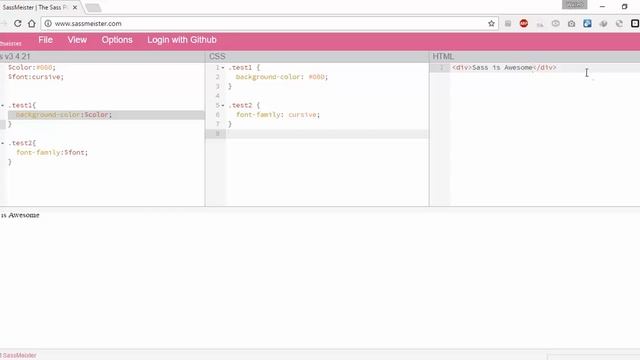640x360 pixels.
Task: Open the blue square extension icon
Action: coord(587,24)
